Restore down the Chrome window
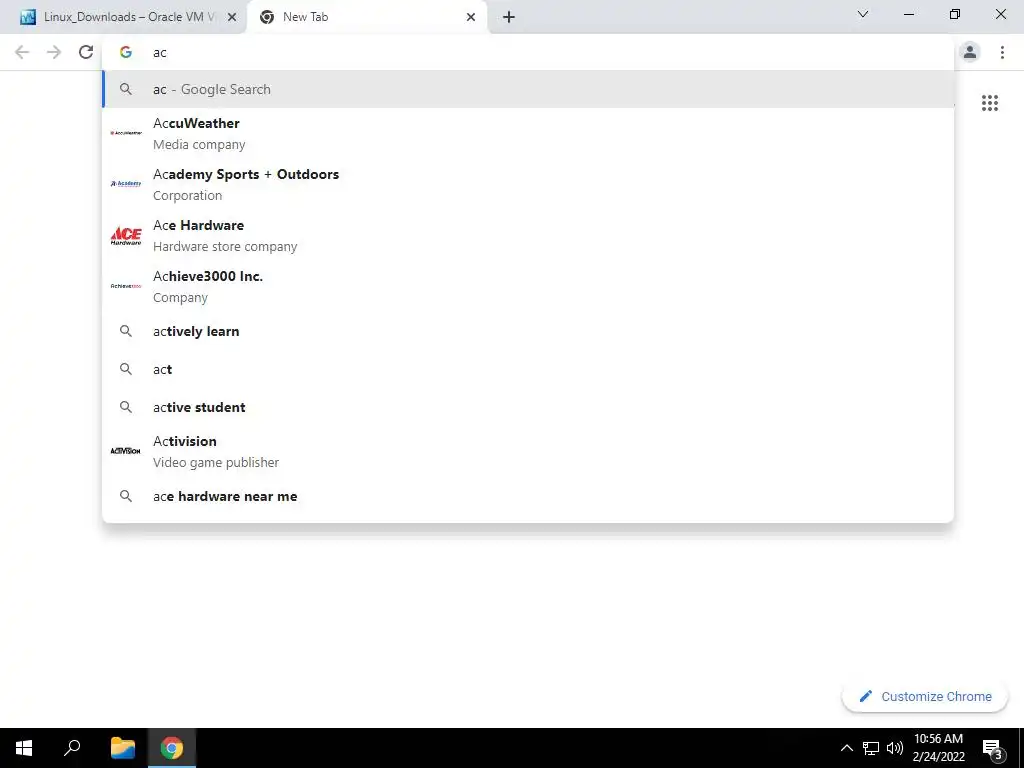 coord(955,14)
